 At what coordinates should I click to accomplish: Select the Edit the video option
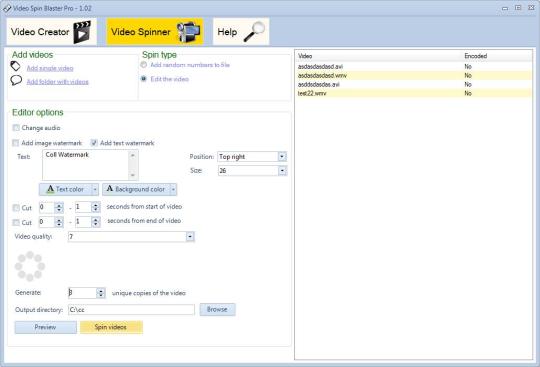(144, 79)
